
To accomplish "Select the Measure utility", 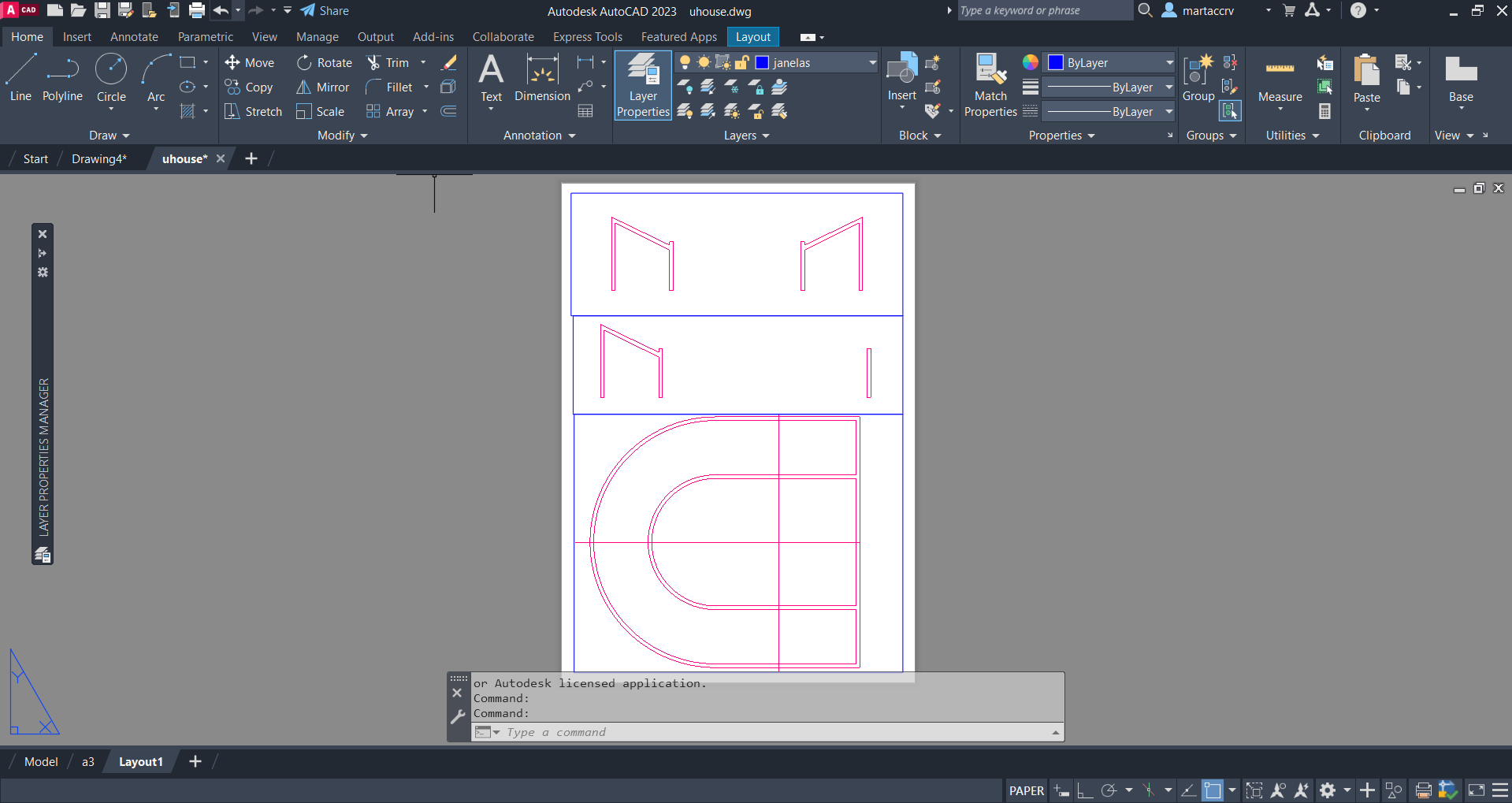I will 1280,79.
